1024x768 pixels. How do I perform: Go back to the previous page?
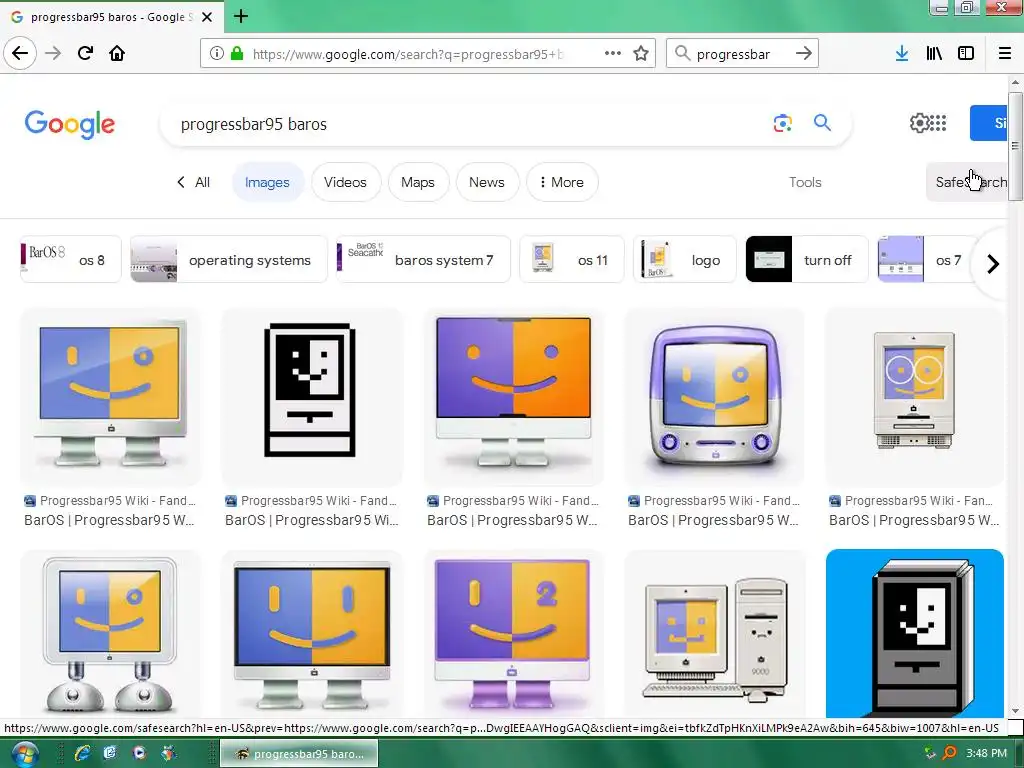pos(20,53)
